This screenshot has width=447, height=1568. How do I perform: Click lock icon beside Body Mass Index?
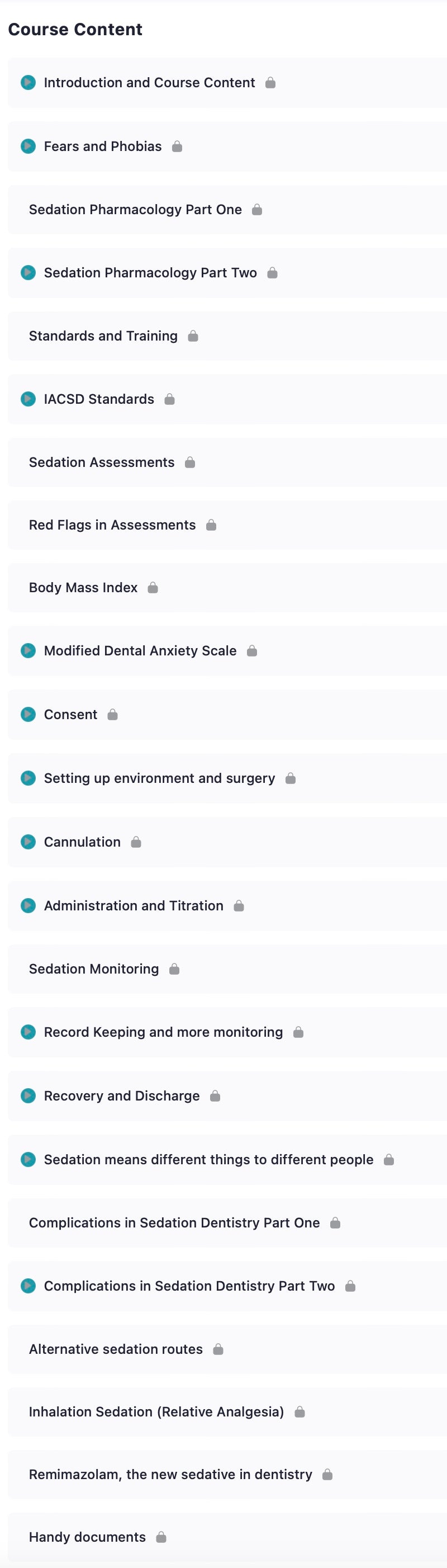click(153, 587)
